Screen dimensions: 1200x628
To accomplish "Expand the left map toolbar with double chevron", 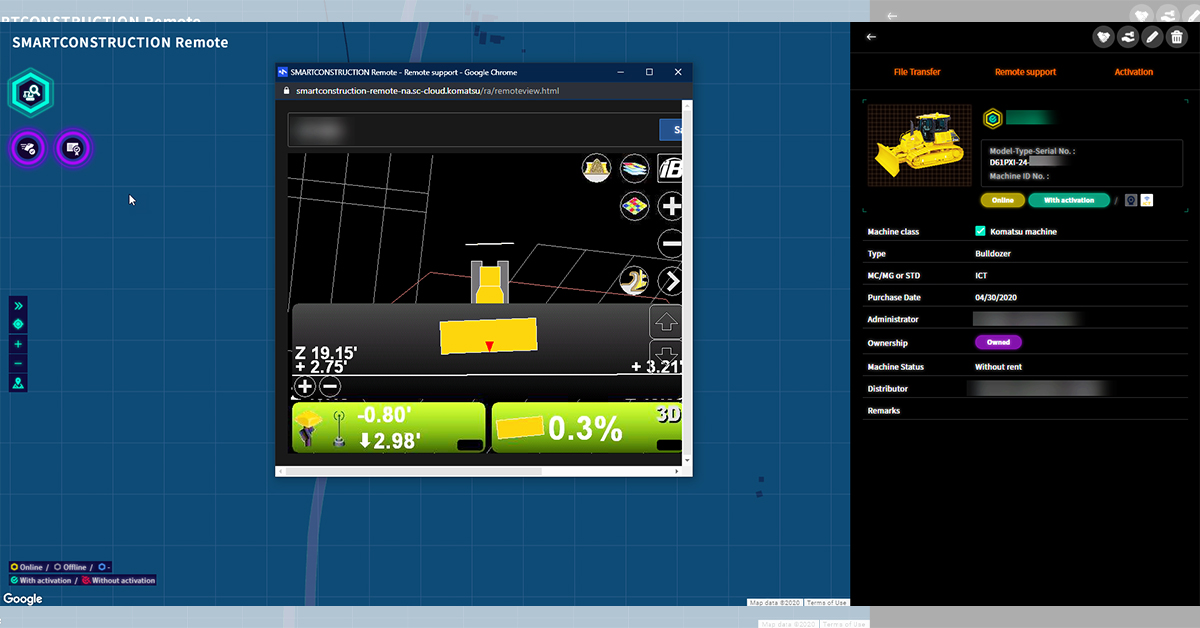I will (x=18, y=305).
